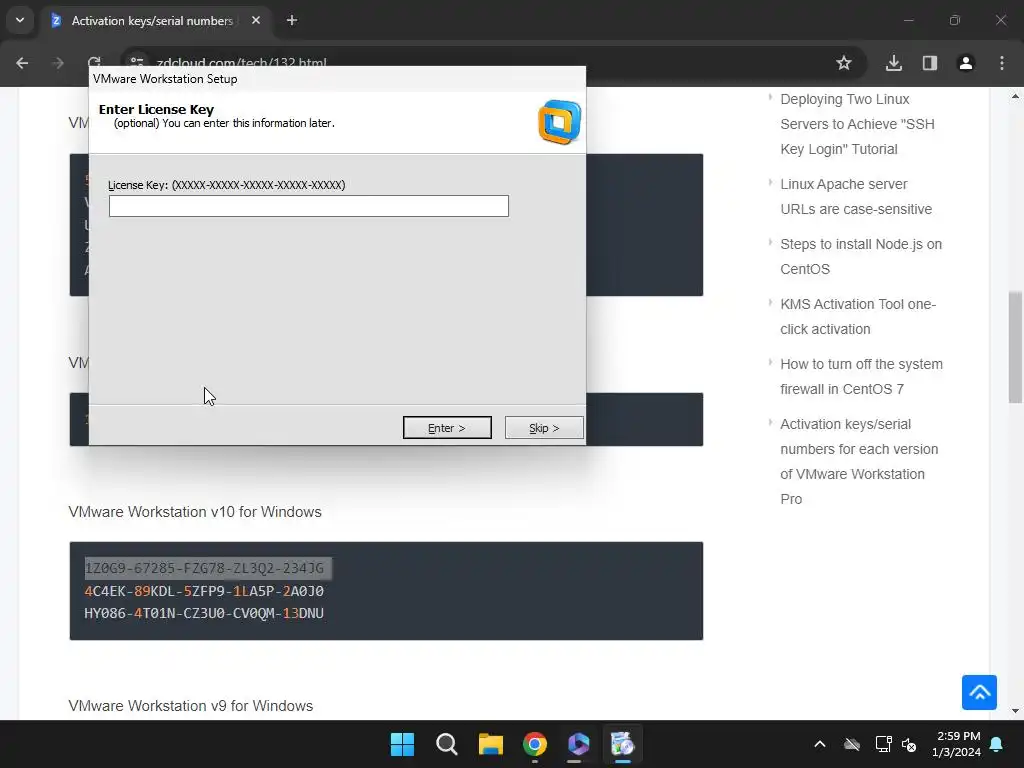Select the Activation keys/serial numbers tab
1024x768 pixels.
[152, 21]
